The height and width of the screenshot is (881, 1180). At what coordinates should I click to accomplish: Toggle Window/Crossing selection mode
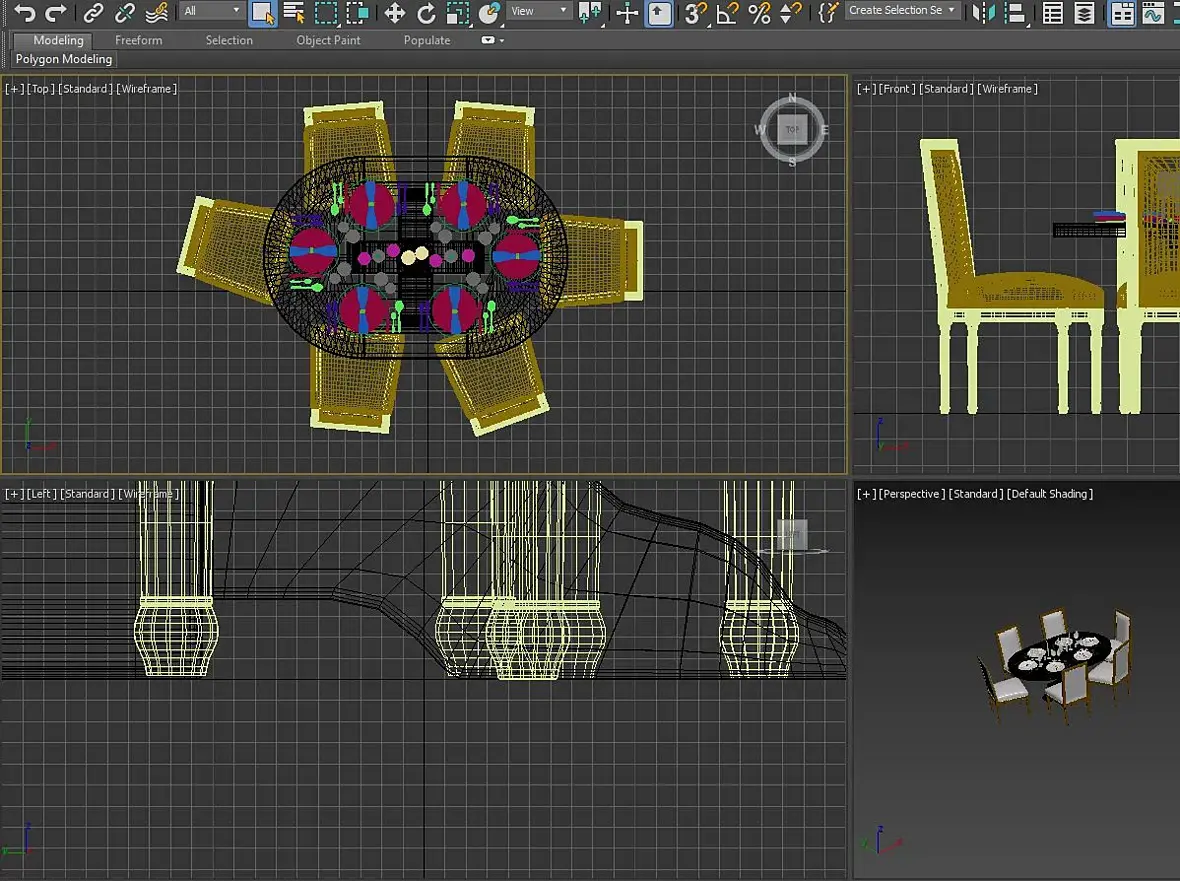[x=357, y=12]
